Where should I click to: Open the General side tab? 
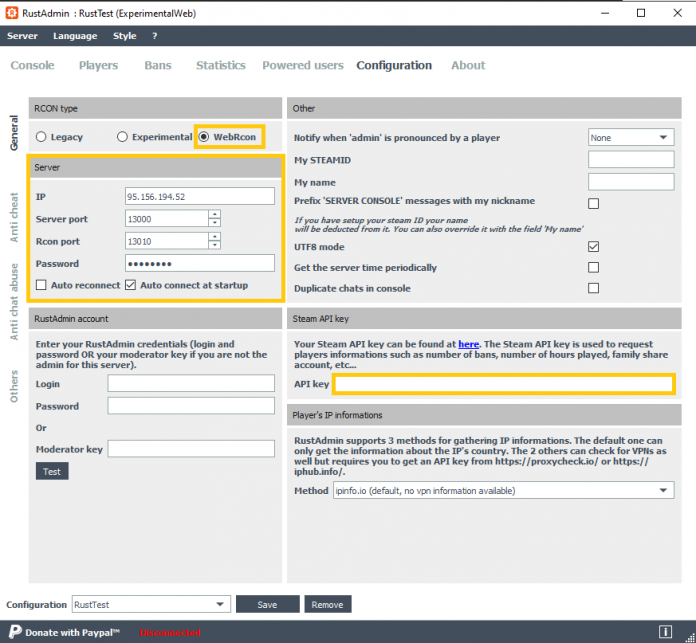(14, 133)
